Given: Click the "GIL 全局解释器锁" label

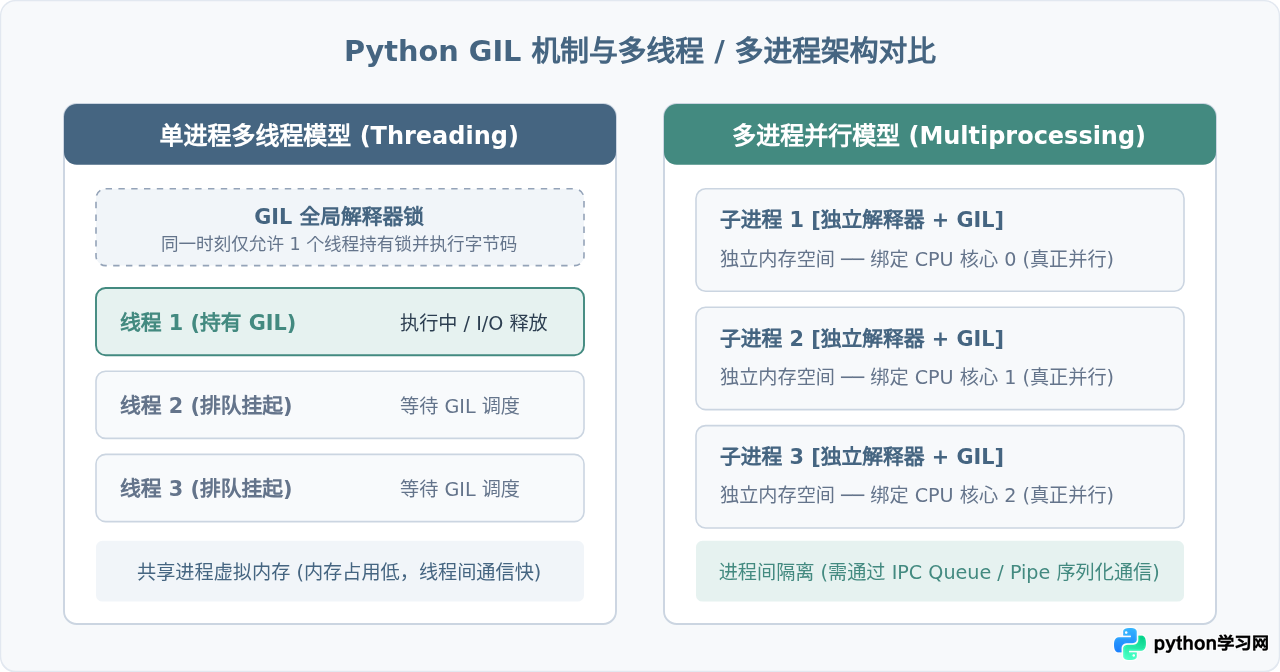Looking at the screenshot, I should pos(340,217).
